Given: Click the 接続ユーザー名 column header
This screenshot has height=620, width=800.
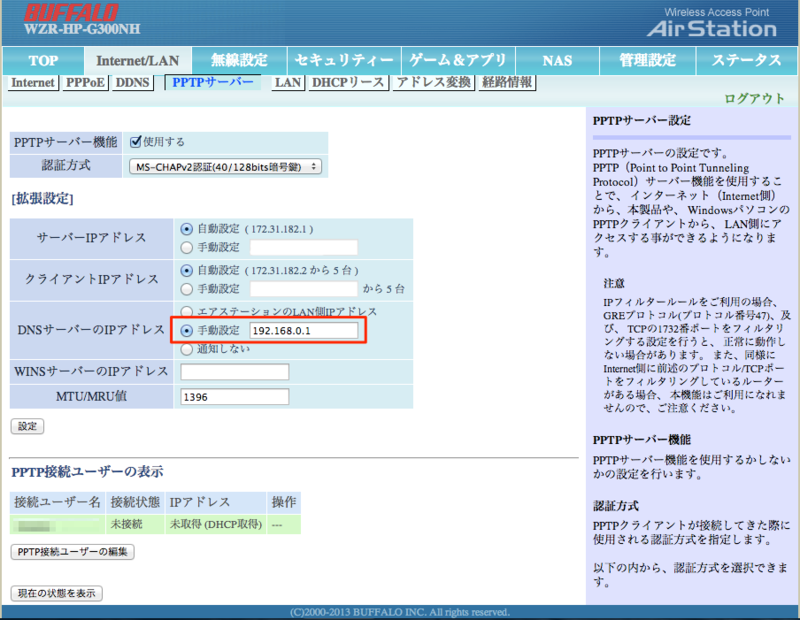Looking at the screenshot, I should pyautogui.click(x=58, y=502).
